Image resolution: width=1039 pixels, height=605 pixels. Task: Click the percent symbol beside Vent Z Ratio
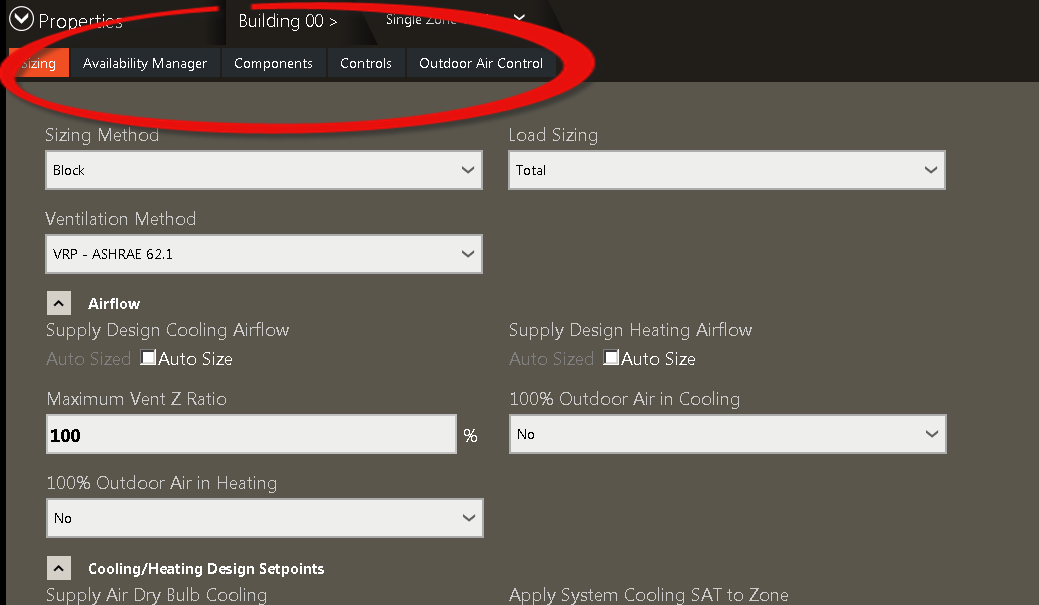tap(470, 434)
